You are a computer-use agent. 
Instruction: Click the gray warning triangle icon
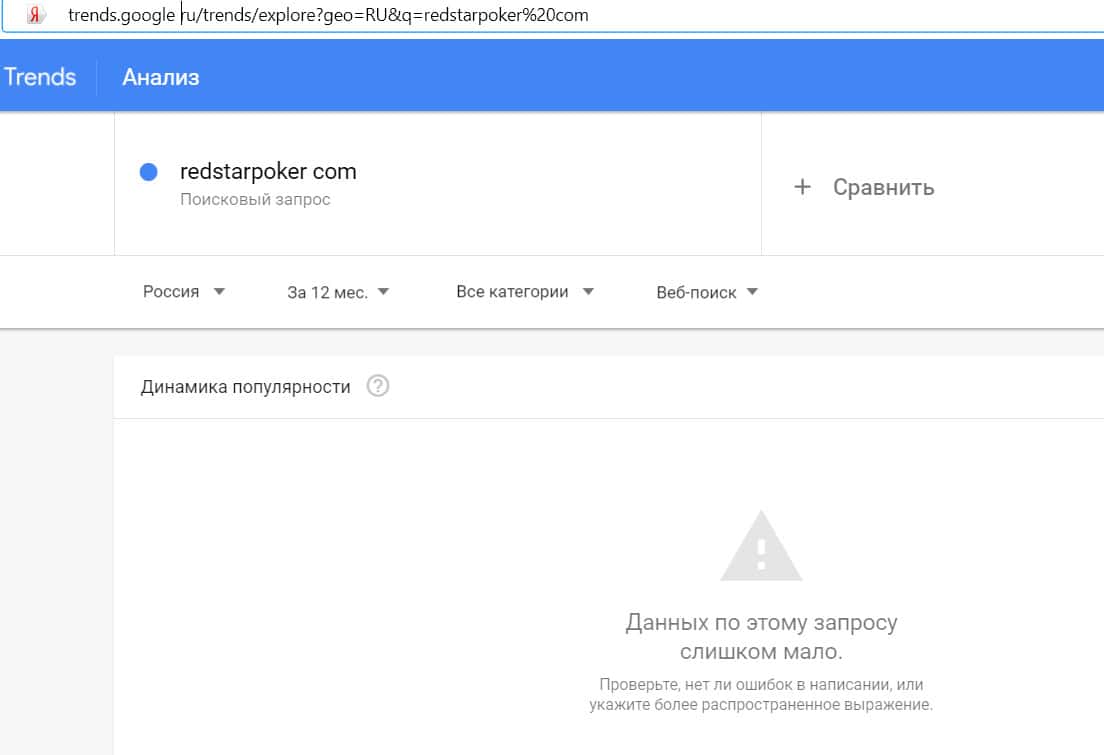(761, 546)
